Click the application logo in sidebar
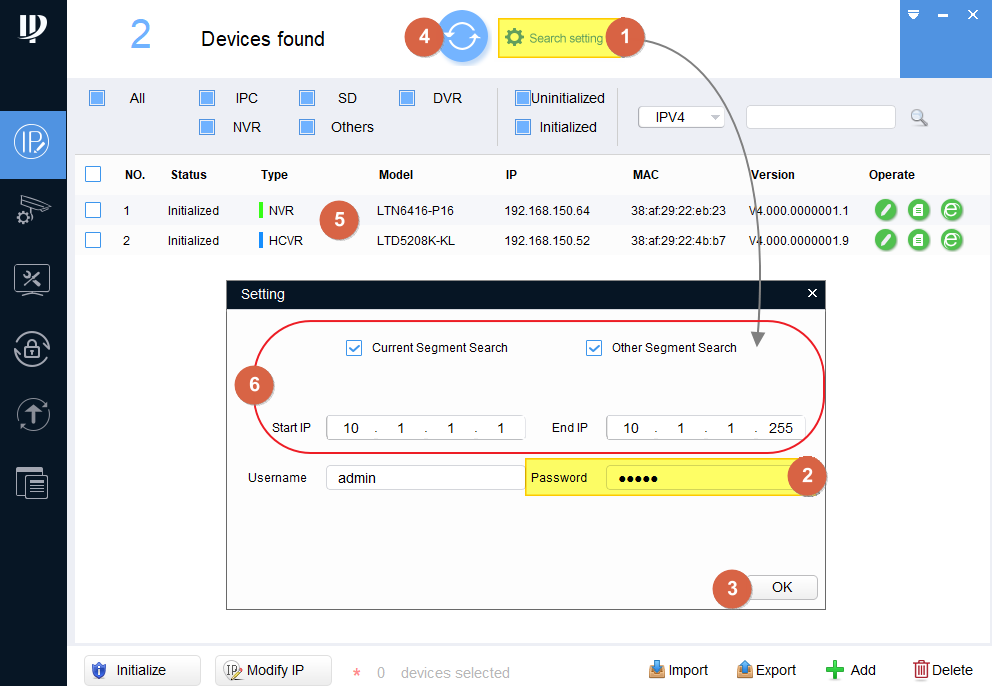 pyautogui.click(x=32, y=28)
